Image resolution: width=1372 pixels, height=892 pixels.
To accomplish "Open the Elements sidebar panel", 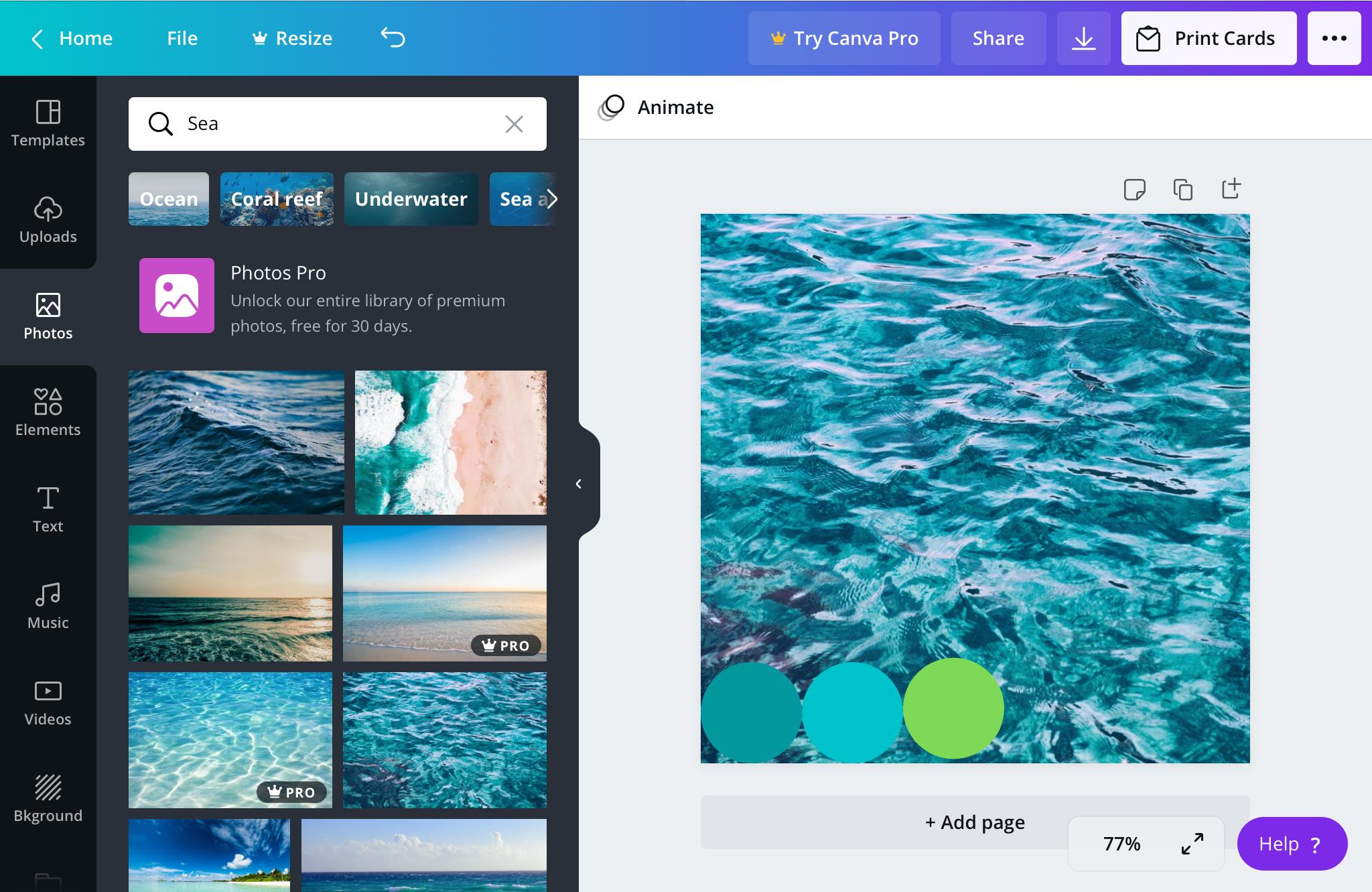I will 48,413.
